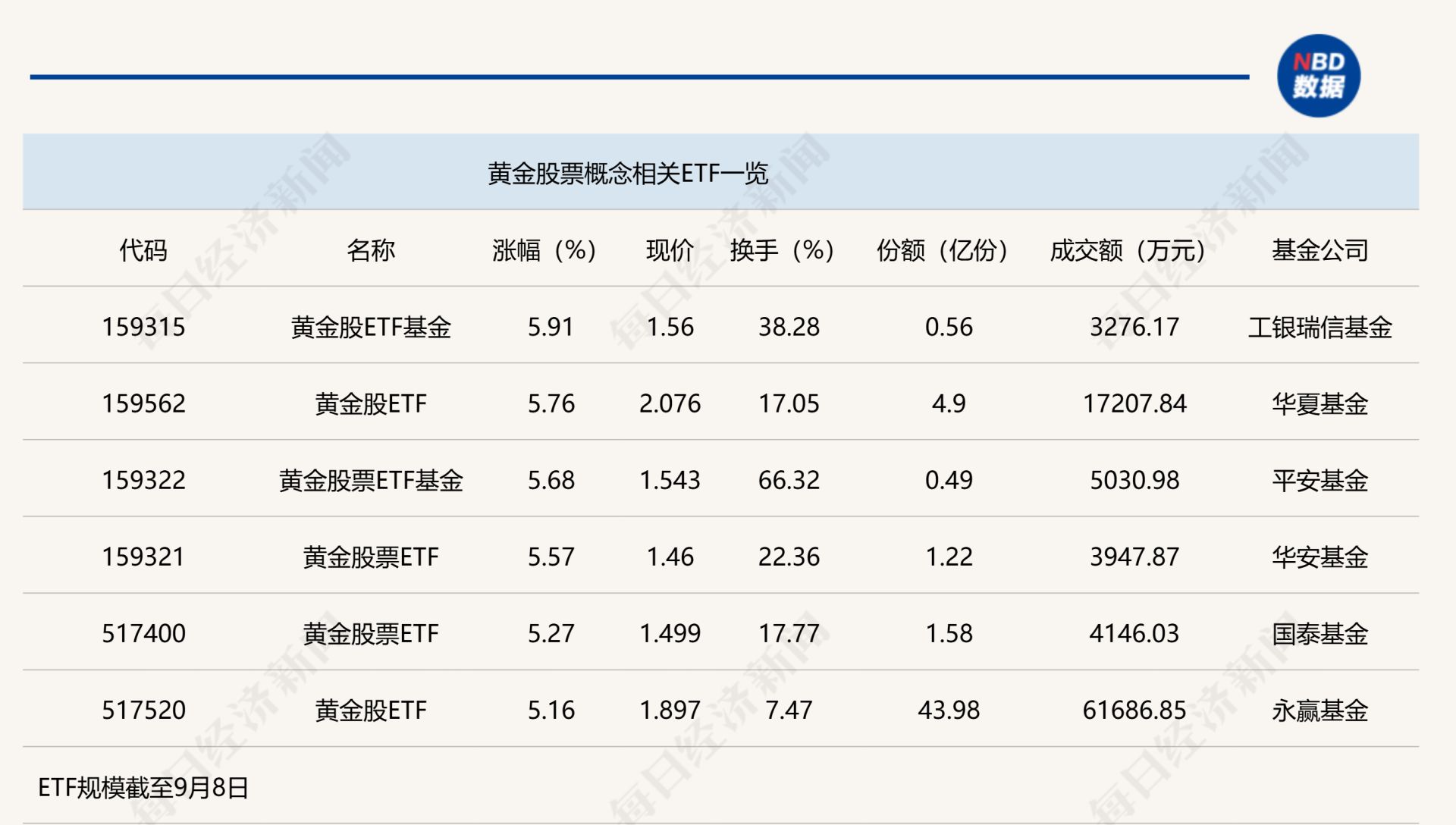
Task: Click 工银瑞信基金 company cell
Action: point(1319,327)
